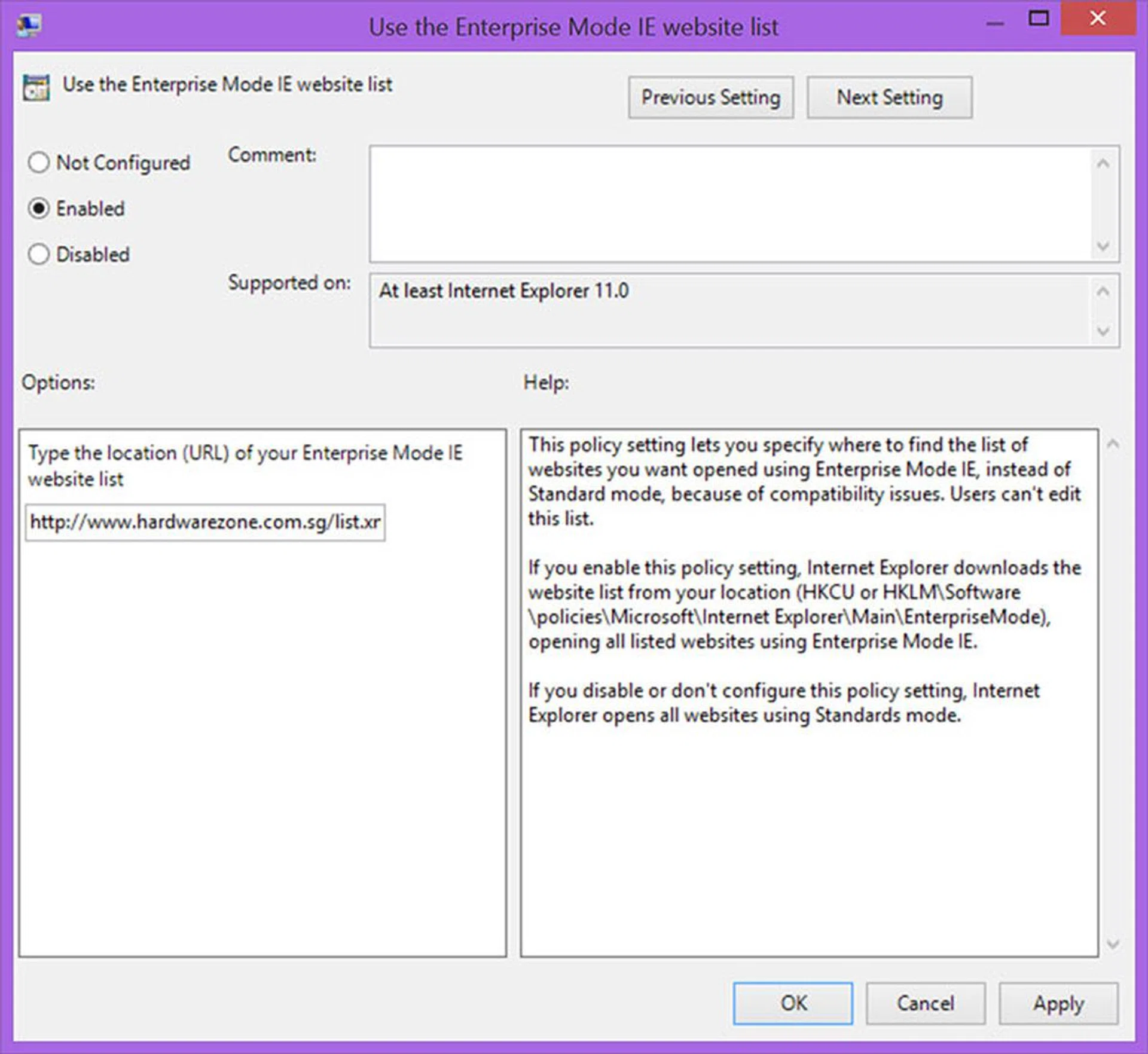Viewport: 1148px width, 1054px height.
Task: Select the Not Configured radio button
Action: [39, 163]
